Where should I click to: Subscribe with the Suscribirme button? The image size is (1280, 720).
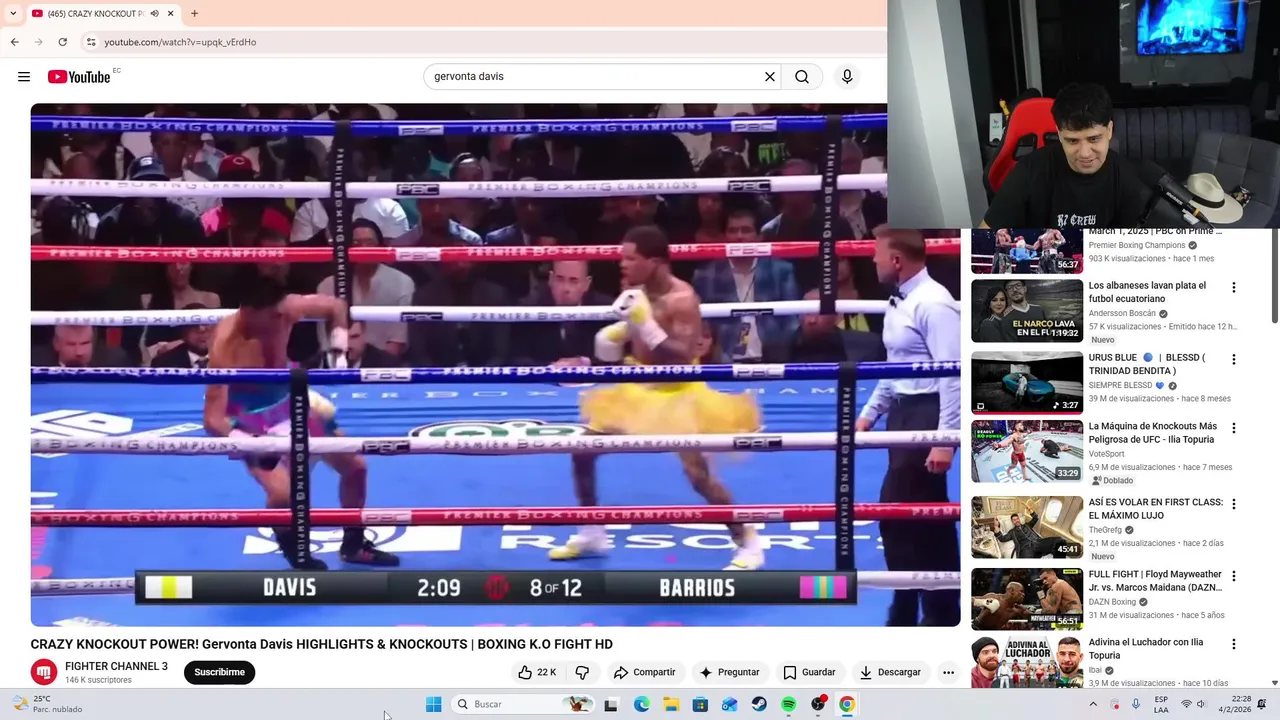tap(220, 672)
